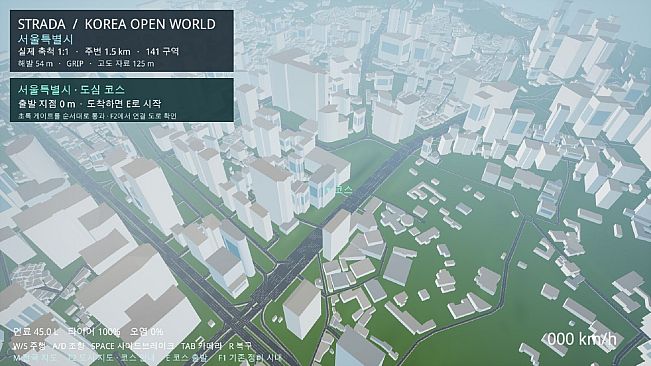Click the F2에서 연결 도로 확인 hint
The height and width of the screenshot is (366, 651).
[143, 116]
